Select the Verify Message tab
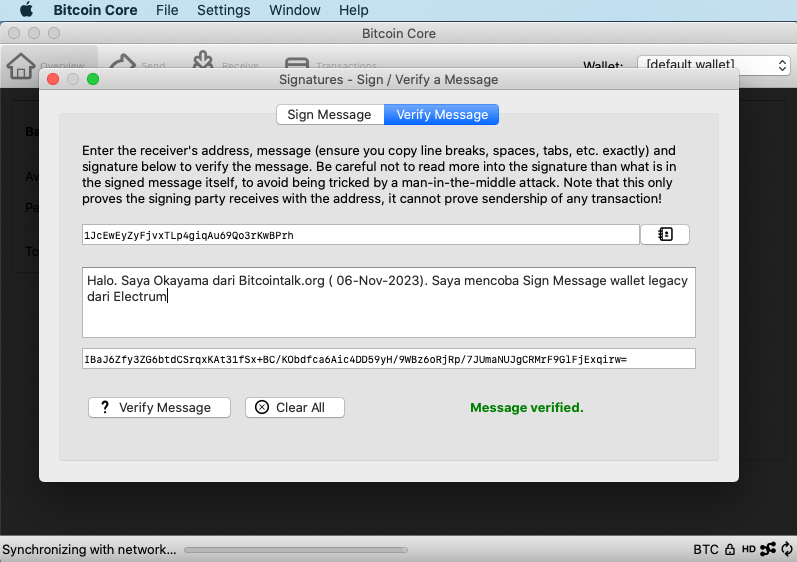 coord(442,114)
